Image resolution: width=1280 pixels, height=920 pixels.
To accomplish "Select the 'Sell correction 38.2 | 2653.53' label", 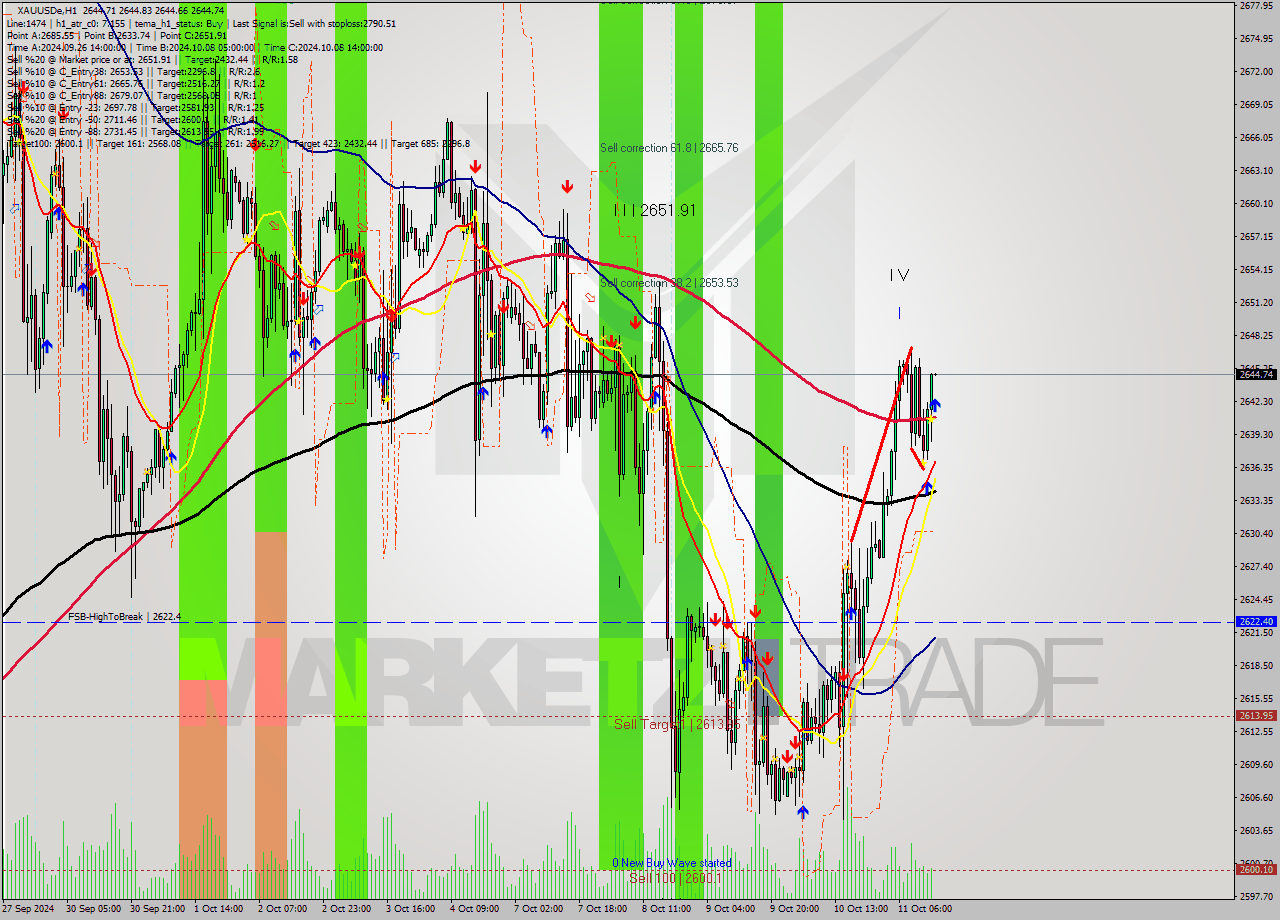I will (669, 283).
